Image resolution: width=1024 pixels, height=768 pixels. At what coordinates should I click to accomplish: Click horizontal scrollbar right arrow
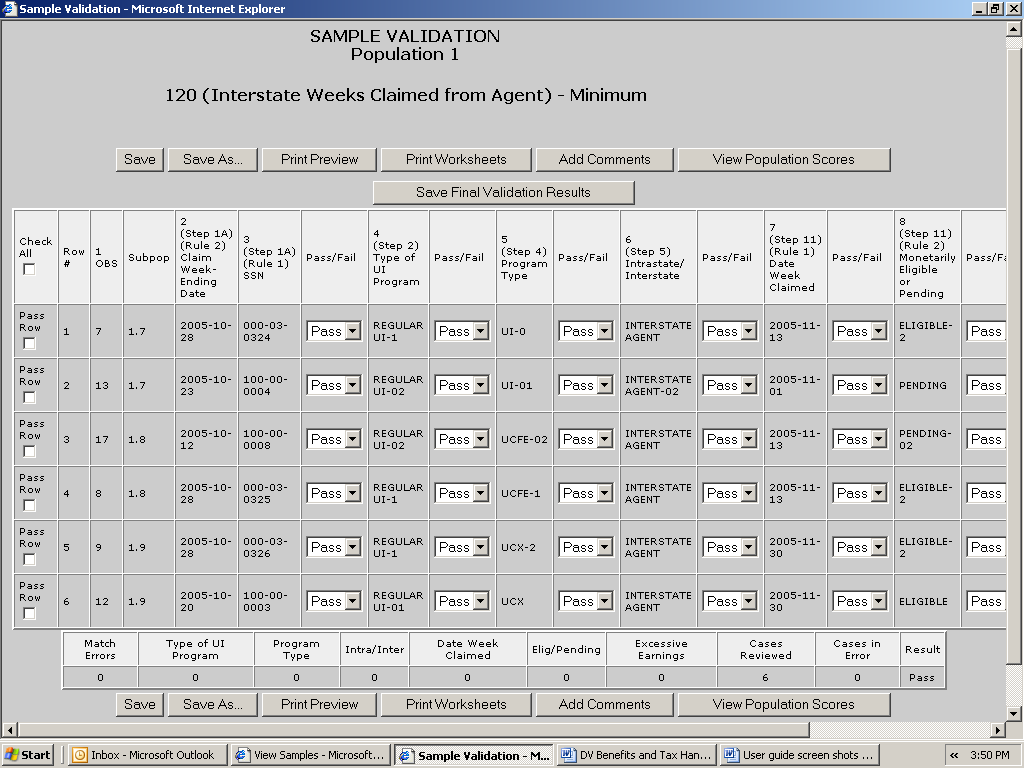[x=997, y=730]
